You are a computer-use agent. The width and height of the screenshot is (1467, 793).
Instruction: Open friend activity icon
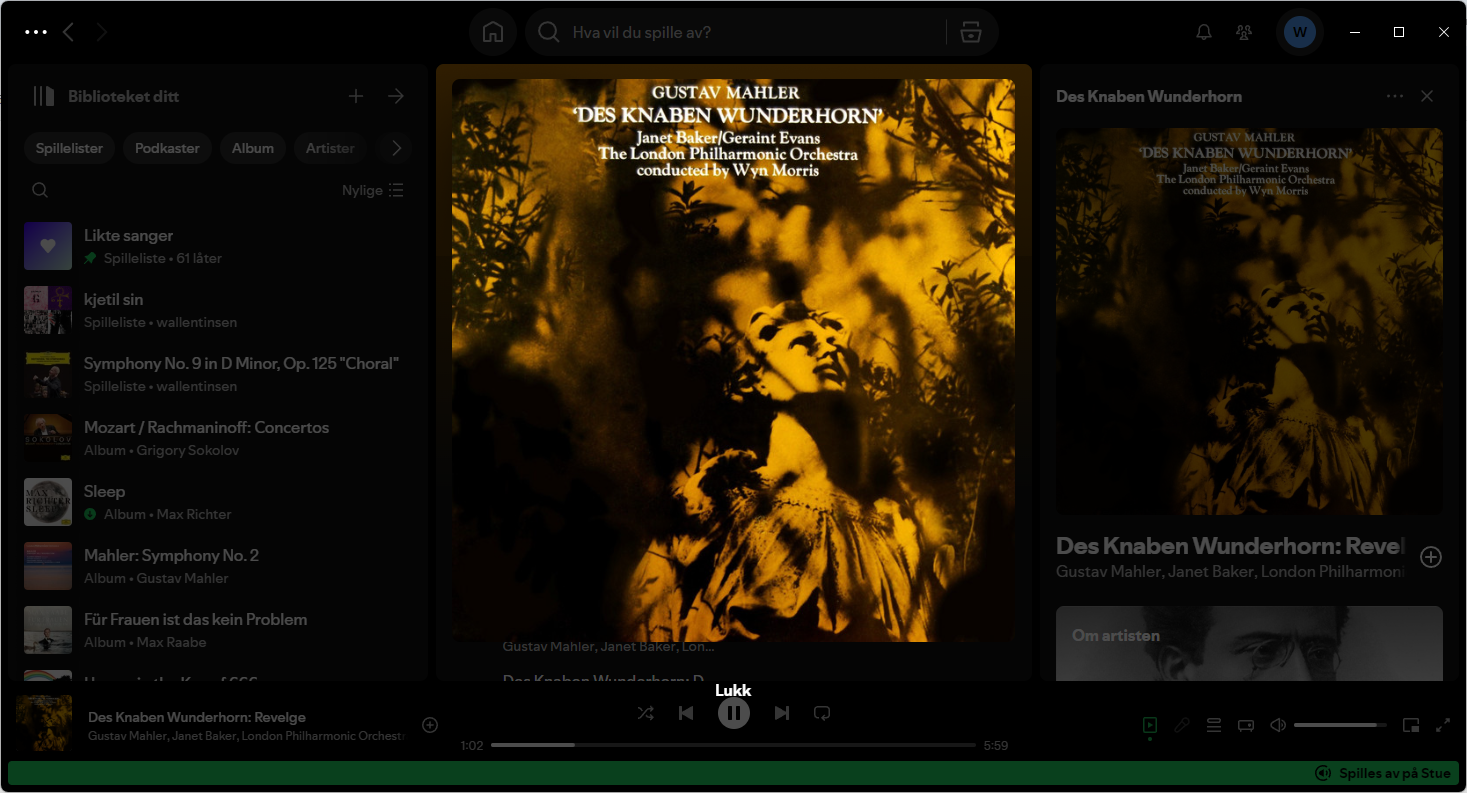point(1244,32)
